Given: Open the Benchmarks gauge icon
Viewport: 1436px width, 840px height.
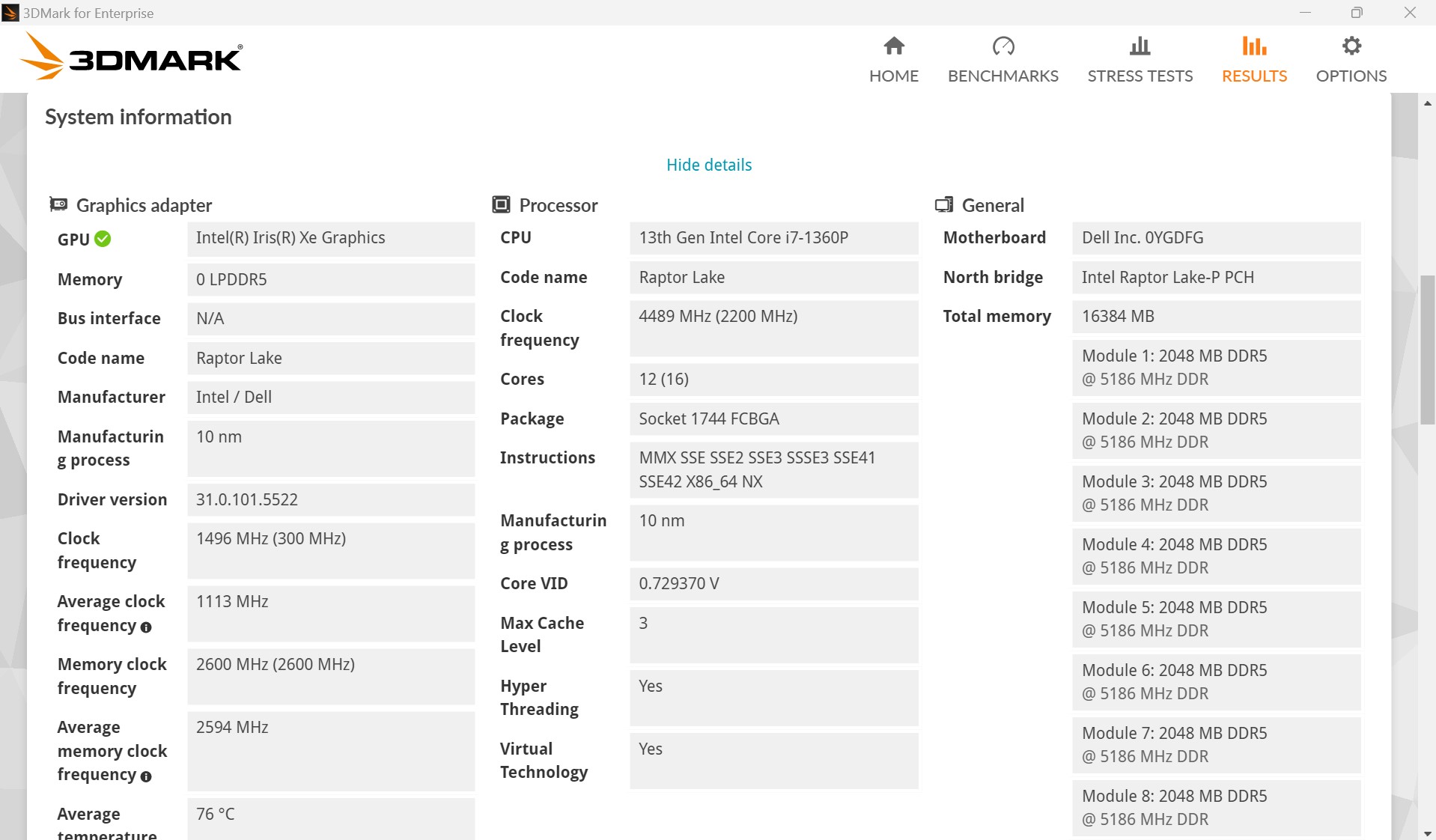Looking at the screenshot, I should pyautogui.click(x=1003, y=46).
